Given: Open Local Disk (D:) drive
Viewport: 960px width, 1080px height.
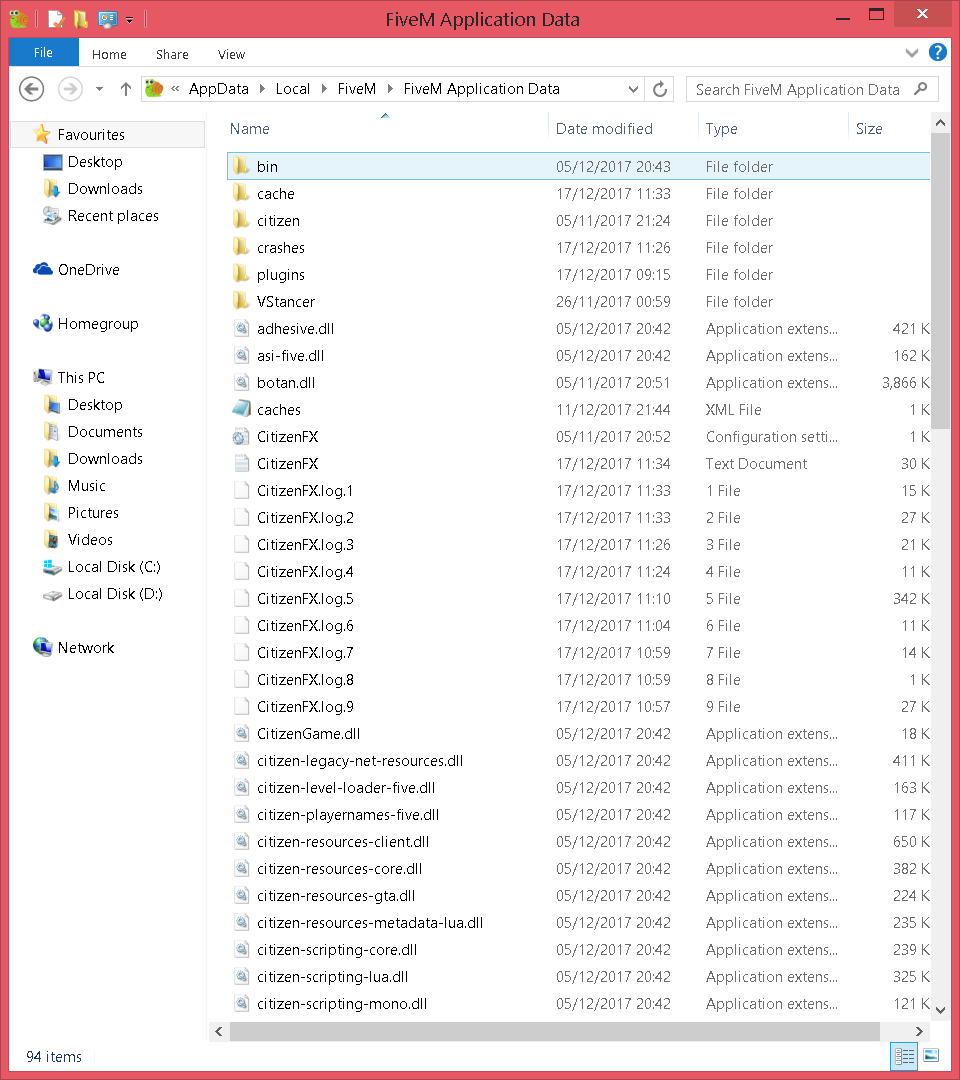Looking at the screenshot, I should pyautogui.click(x=103, y=594).
